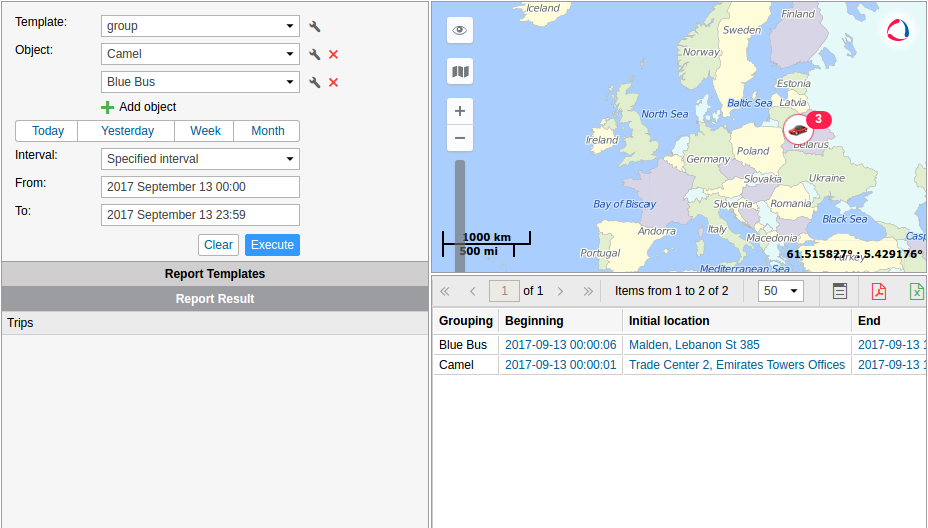Click the From date input field

[x=200, y=187]
